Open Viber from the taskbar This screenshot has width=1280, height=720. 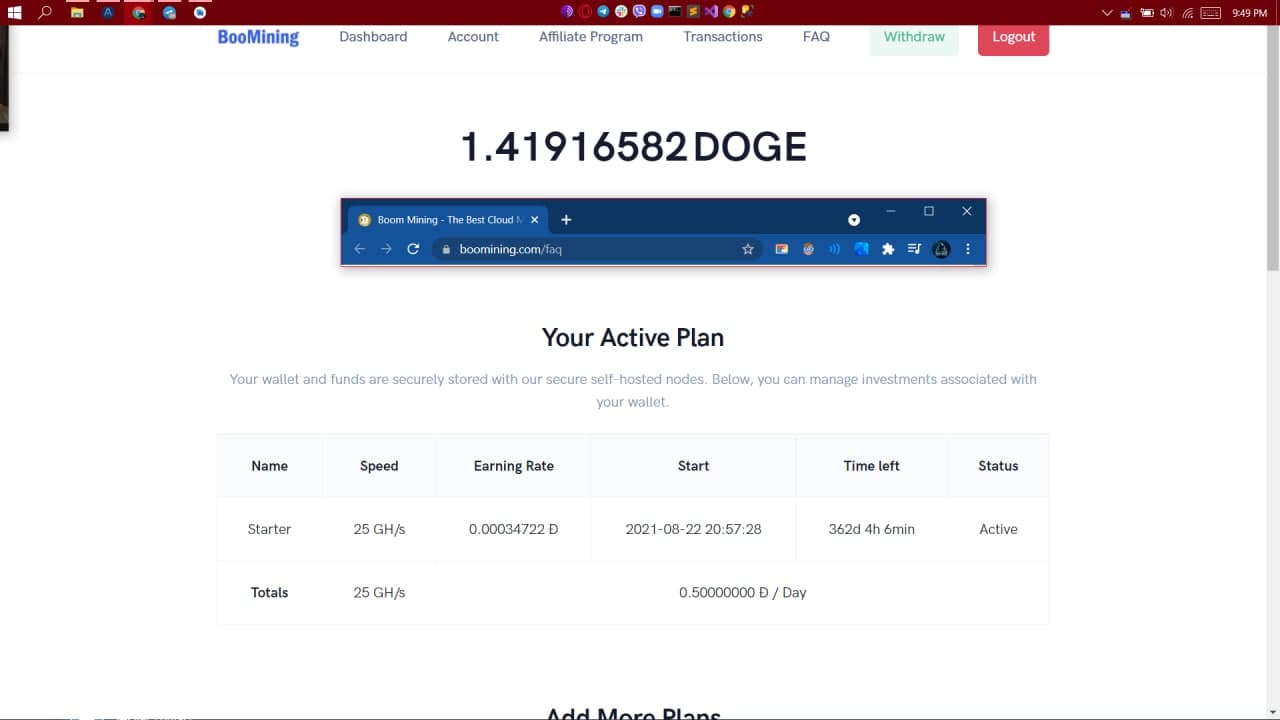[639, 12]
